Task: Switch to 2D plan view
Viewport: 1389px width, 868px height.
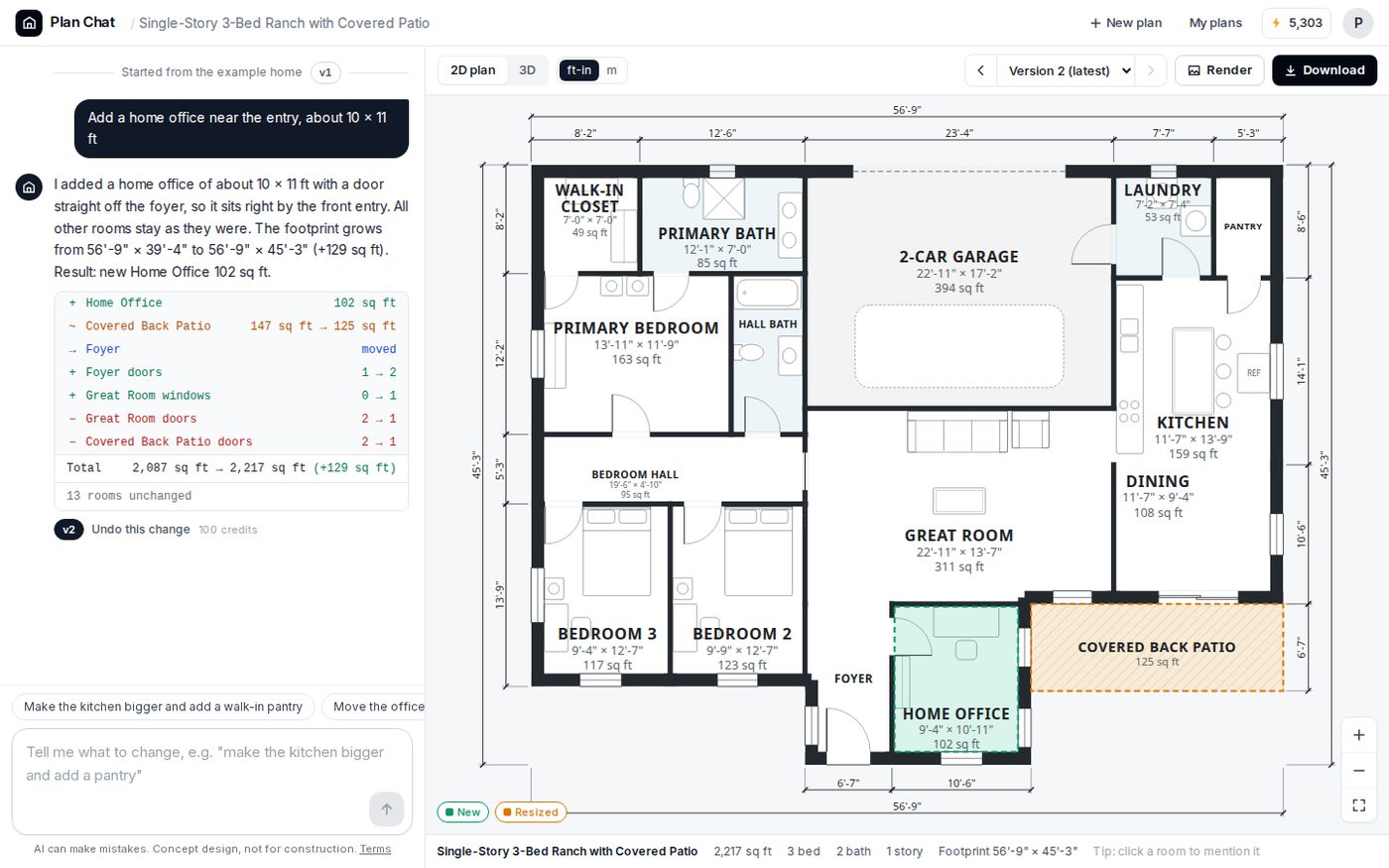Action: click(473, 70)
